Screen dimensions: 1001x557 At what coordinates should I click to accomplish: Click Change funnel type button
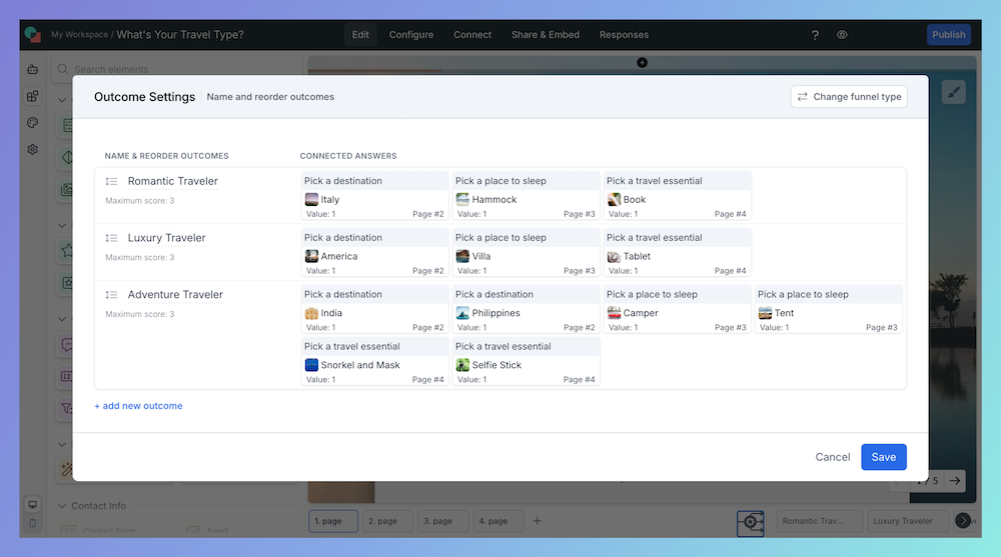coord(848,97)
